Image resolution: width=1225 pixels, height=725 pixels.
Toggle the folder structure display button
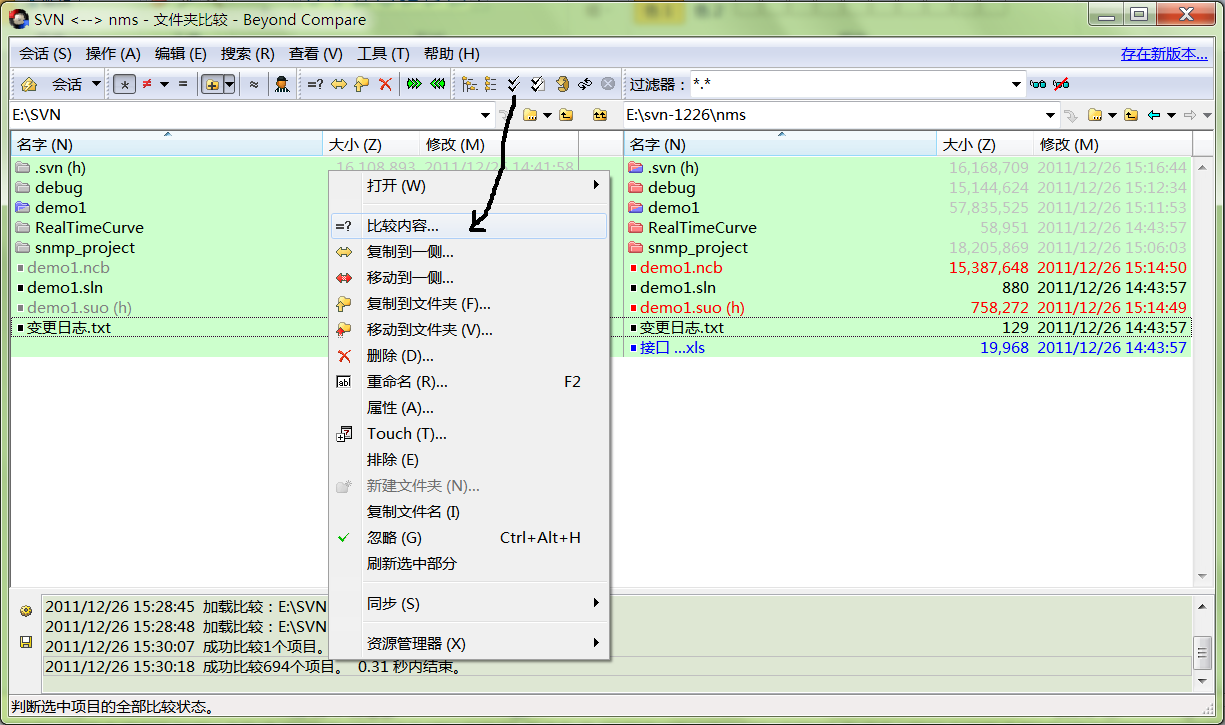(211, 84)
